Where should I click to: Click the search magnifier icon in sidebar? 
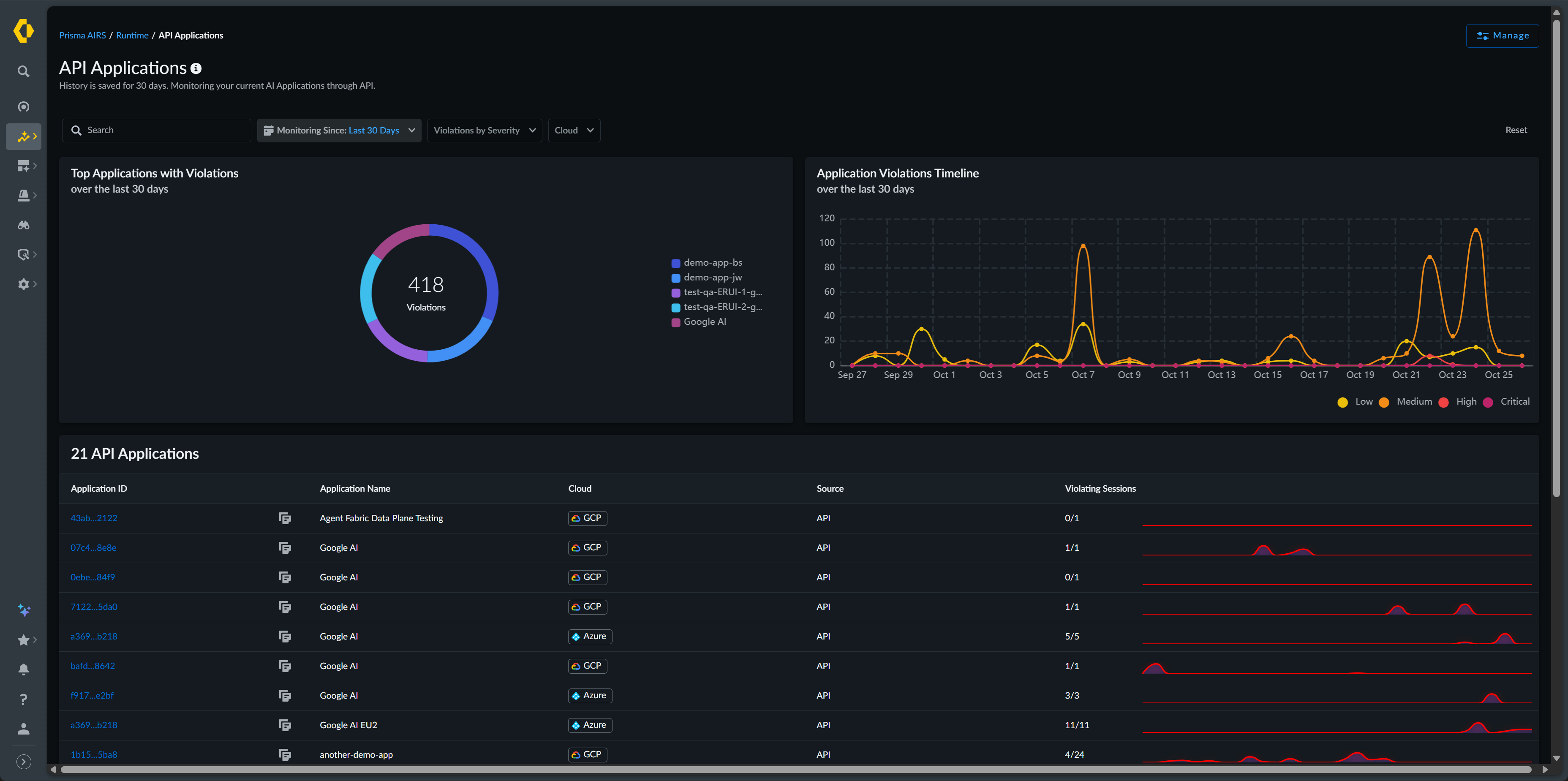point(23,71)
